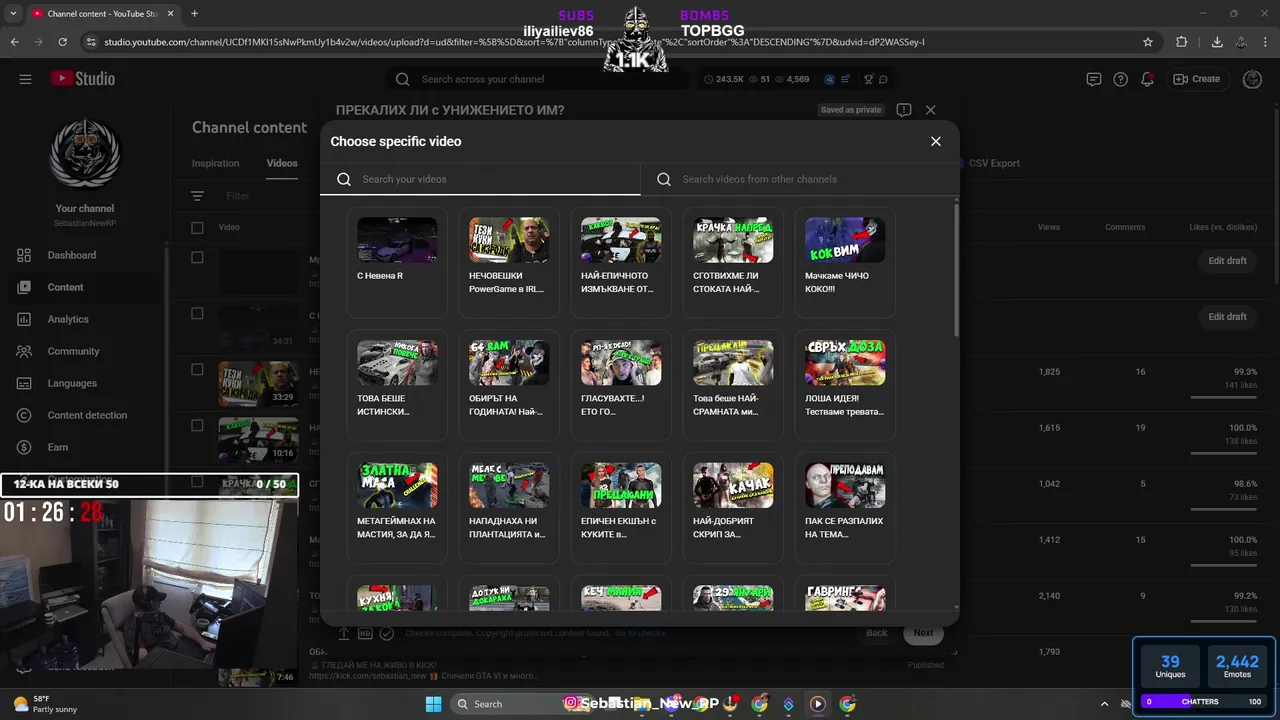The image size is (1280, 720).
Task: Click the feedback icon beside Saved as private
Action: [904, 110]
